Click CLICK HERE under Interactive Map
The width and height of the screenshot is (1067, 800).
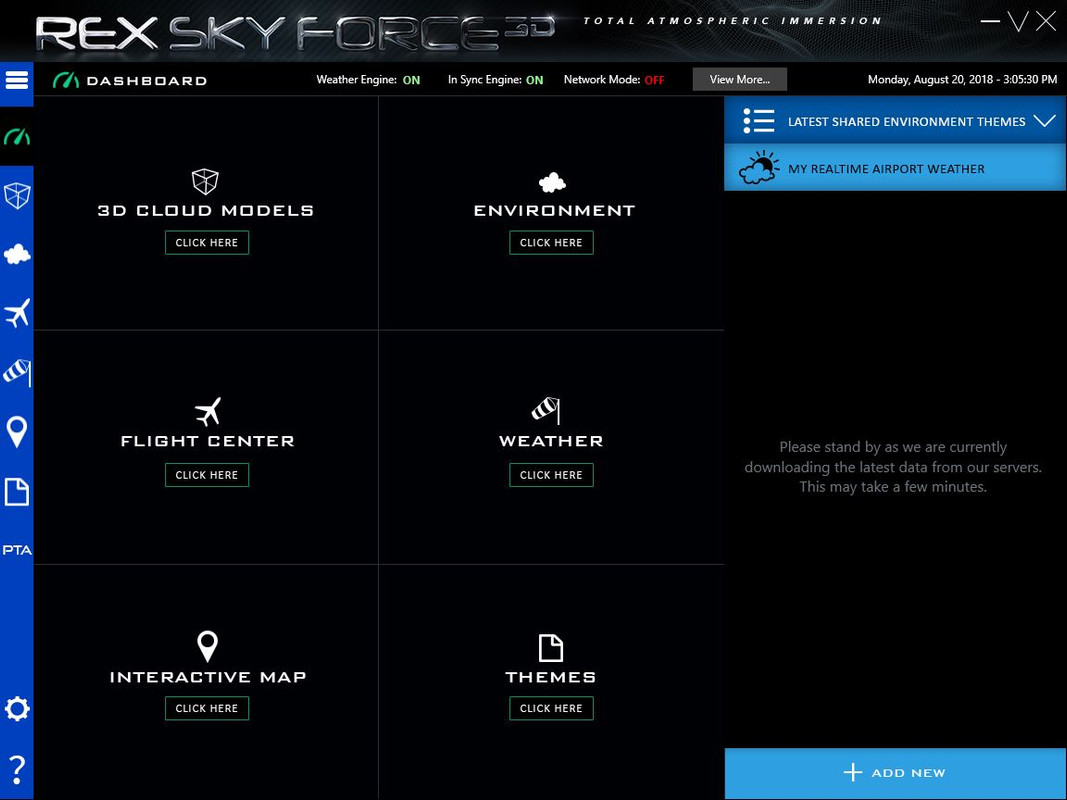pos(207,708)
